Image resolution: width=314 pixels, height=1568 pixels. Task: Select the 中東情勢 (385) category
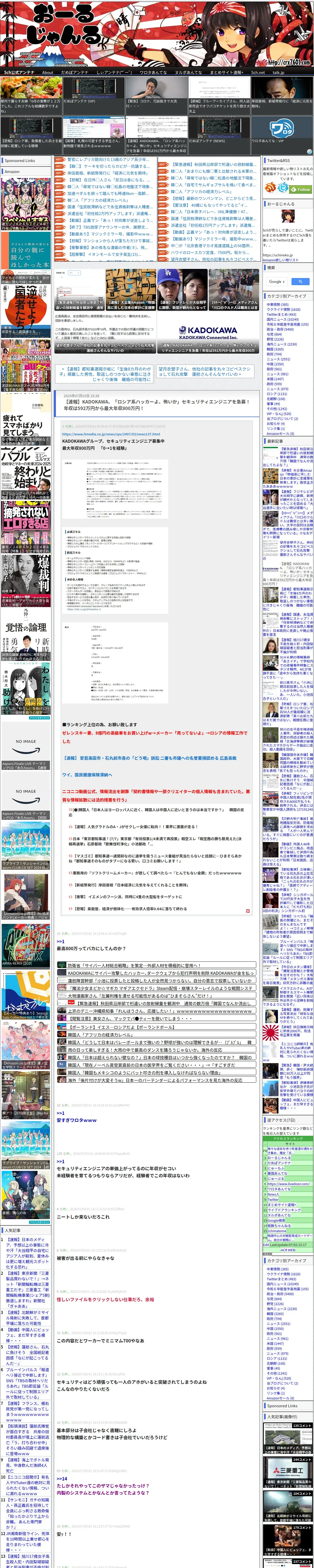[x=277, y=304]
